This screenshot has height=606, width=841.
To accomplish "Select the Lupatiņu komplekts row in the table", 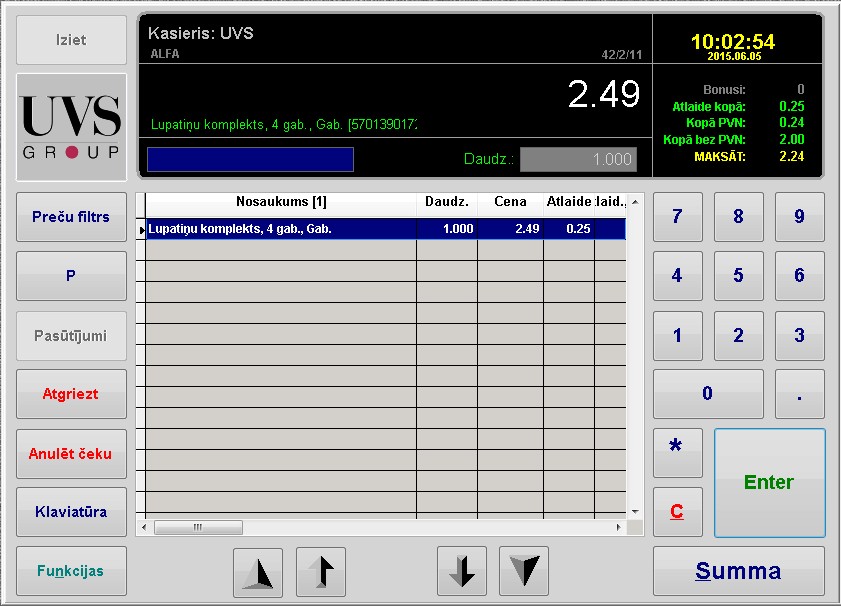I will point(386,229).
